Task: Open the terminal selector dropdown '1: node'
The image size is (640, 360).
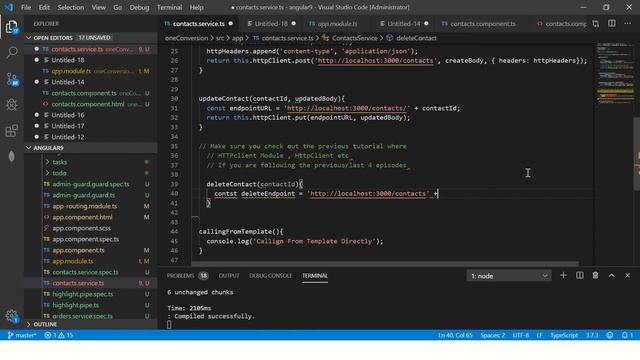Action: [x=509, y=276]
